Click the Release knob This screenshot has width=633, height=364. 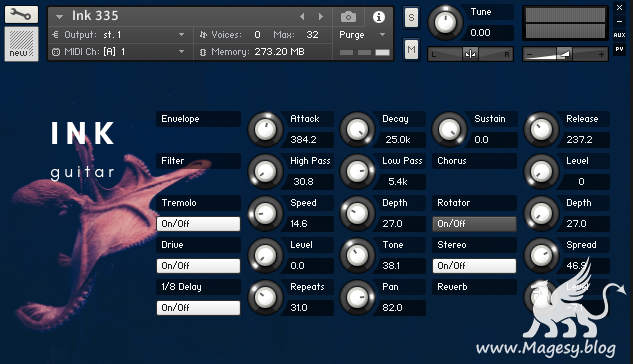(x=541, y=130)
